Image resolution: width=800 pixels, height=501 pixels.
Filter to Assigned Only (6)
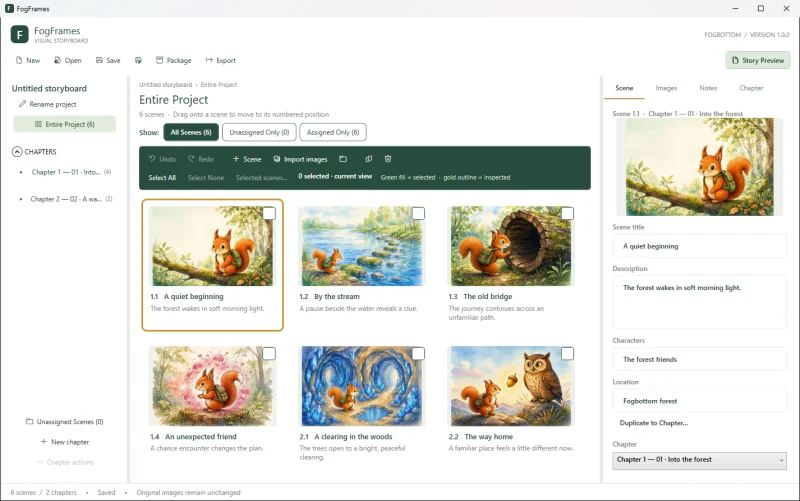[x=333, y=132]
